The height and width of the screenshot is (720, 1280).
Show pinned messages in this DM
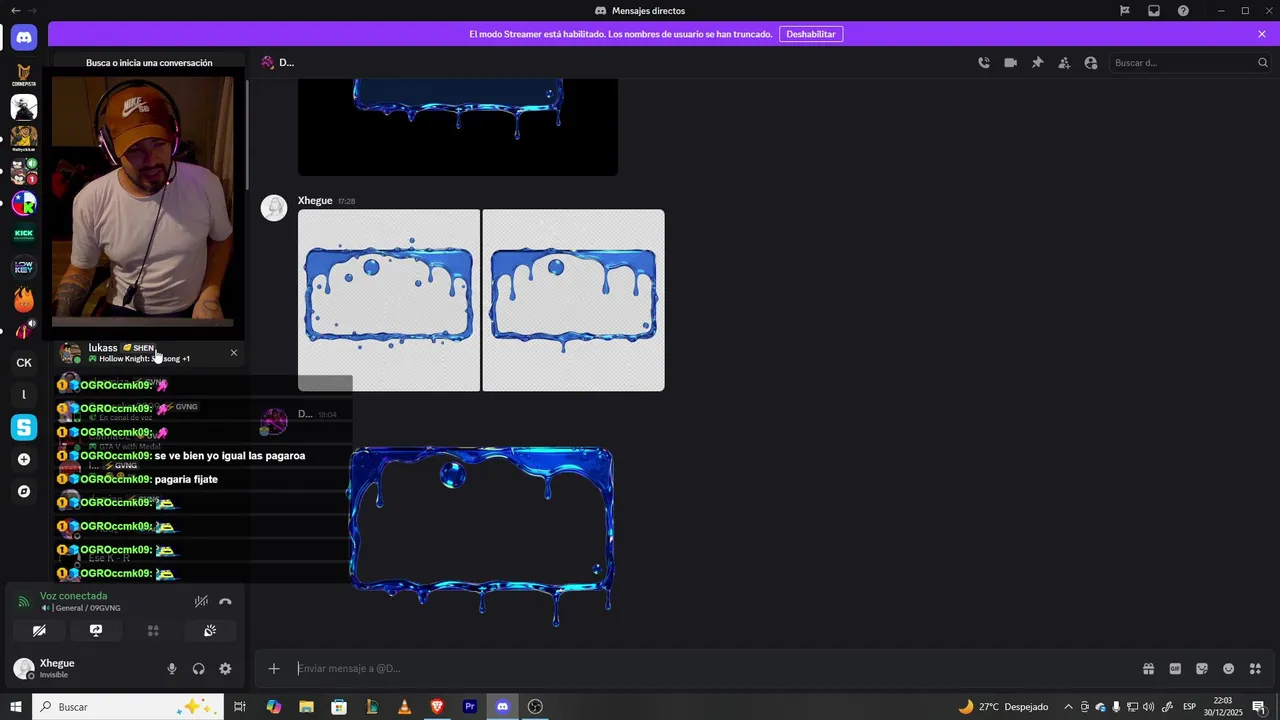click(1038, 62)
